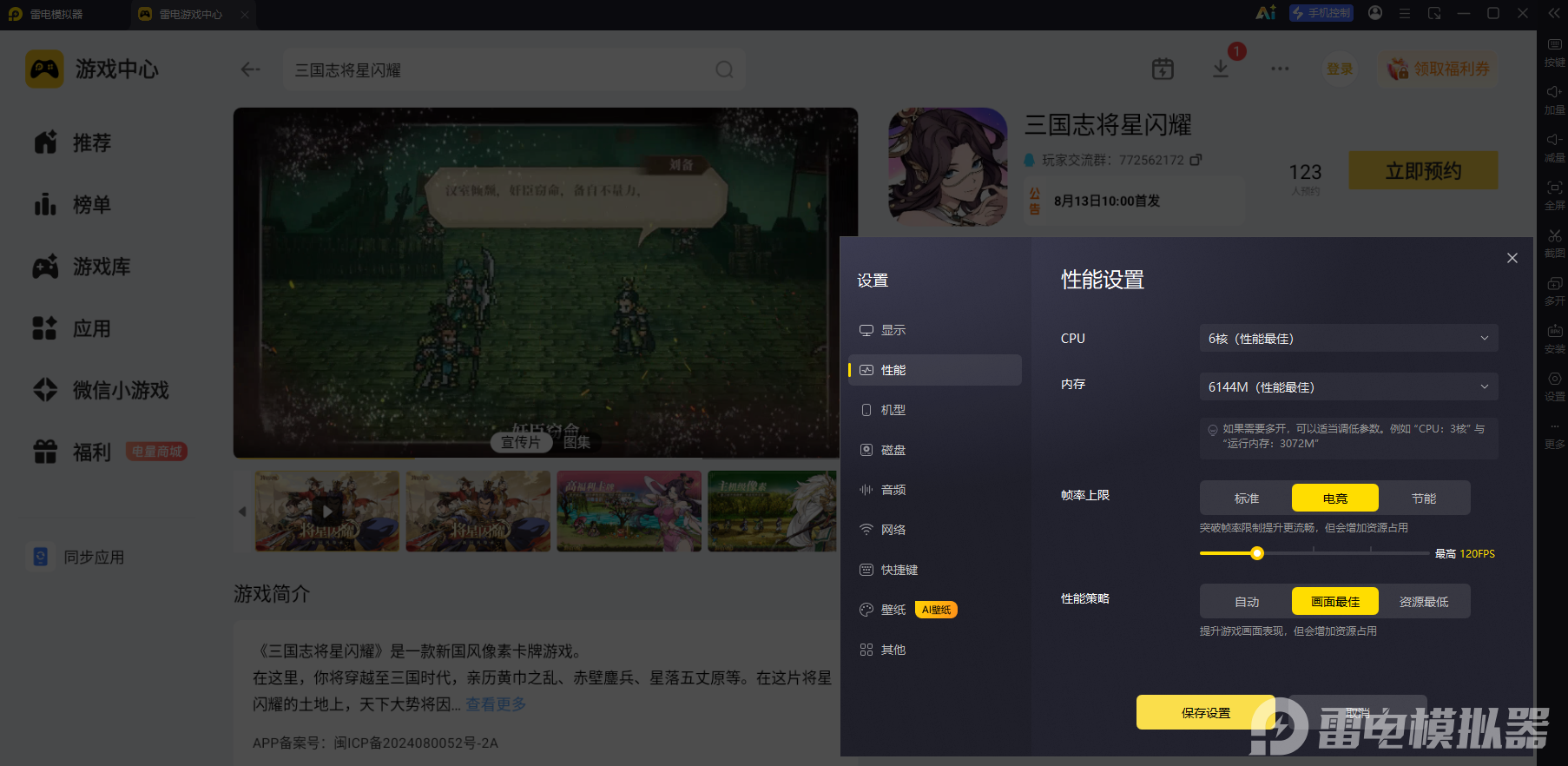
Task: Collapse the right sidebar with the double chevron
Action: click(1554, 13)
